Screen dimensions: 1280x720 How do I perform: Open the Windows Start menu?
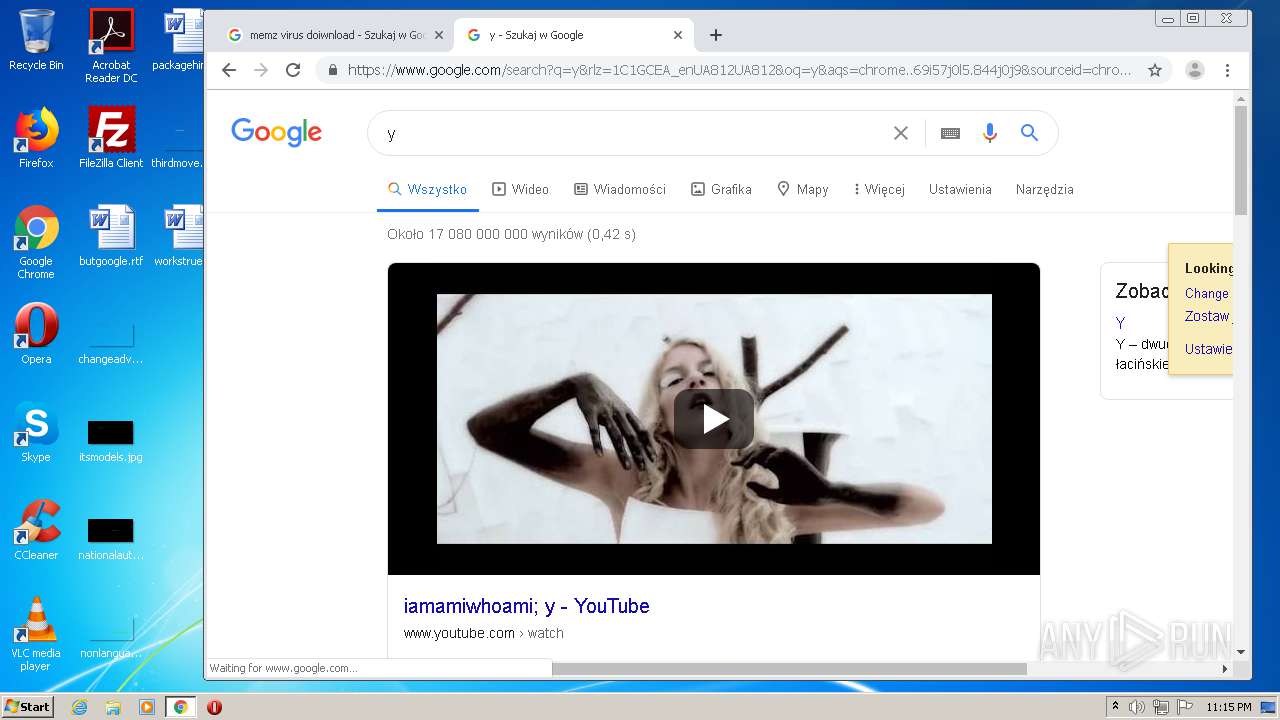coord(27,707)
